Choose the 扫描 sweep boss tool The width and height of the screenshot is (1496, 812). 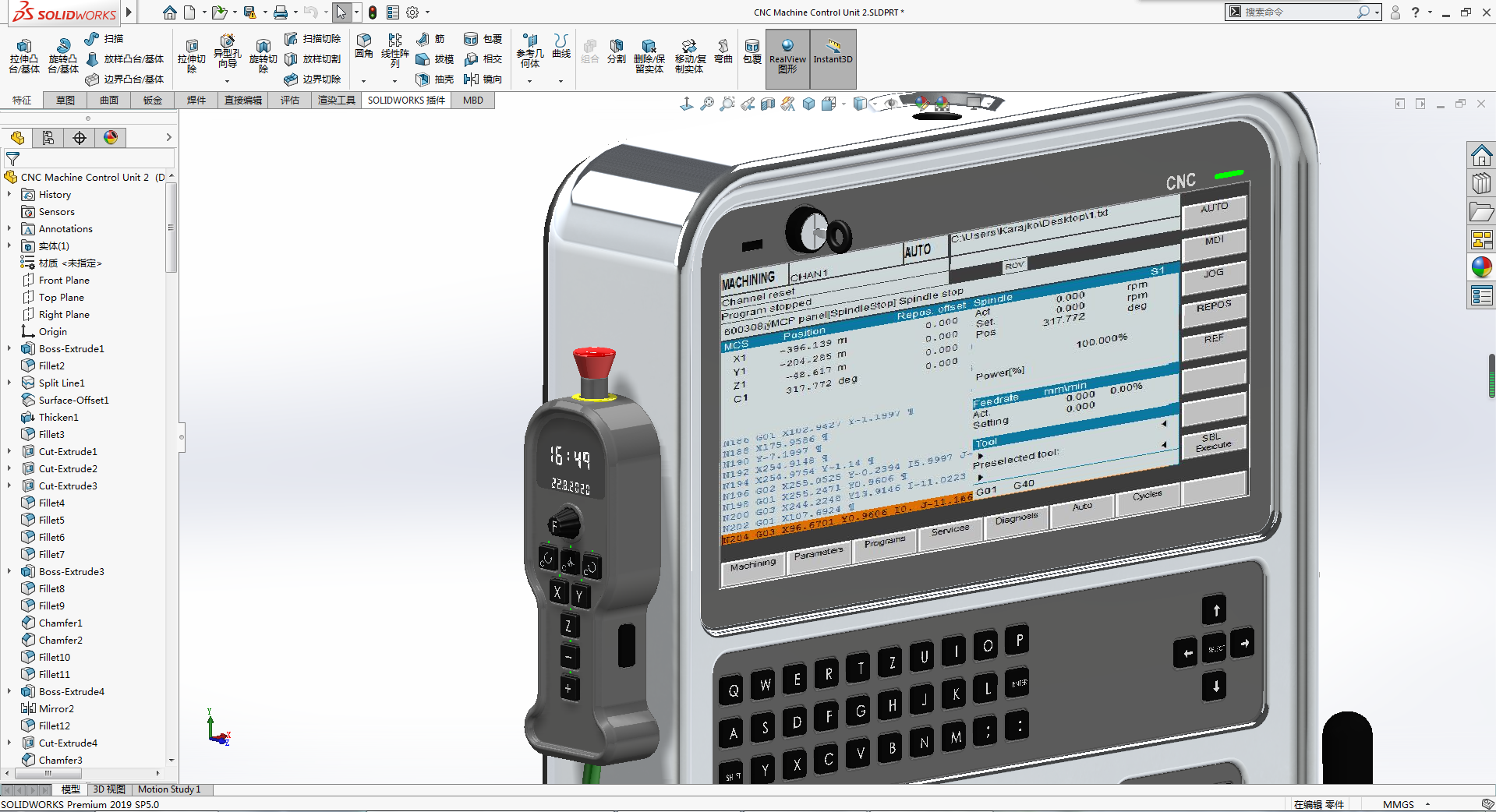(104, 38)
